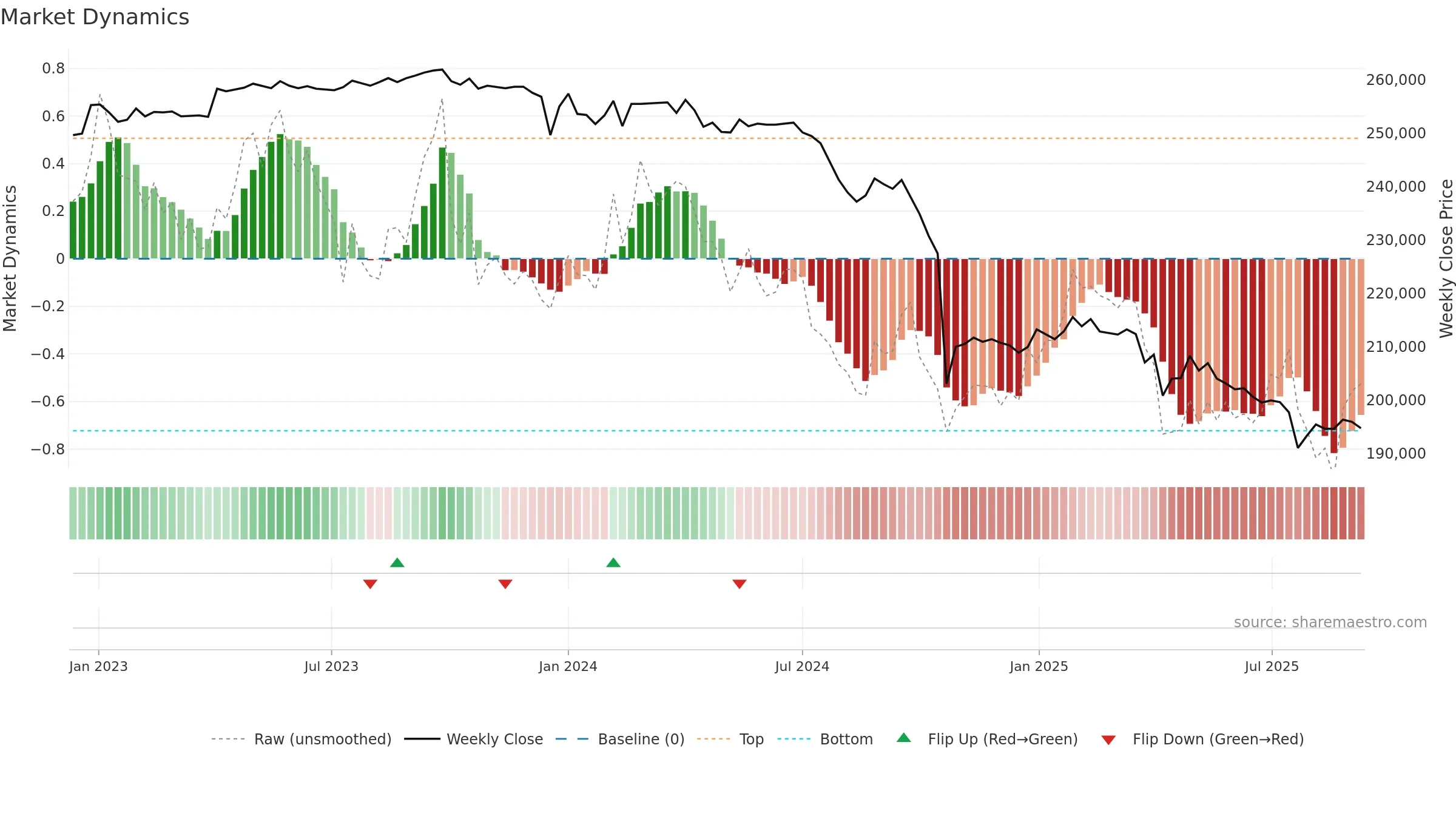Click the first green flip-up triangle after Jul 2023

(x=397, y=562)
